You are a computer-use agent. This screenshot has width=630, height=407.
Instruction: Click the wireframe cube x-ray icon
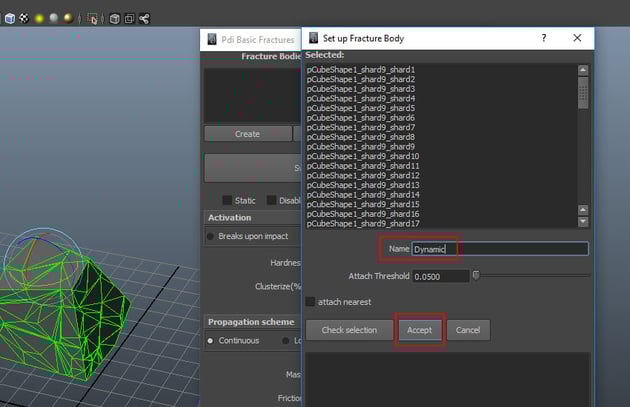115,19
